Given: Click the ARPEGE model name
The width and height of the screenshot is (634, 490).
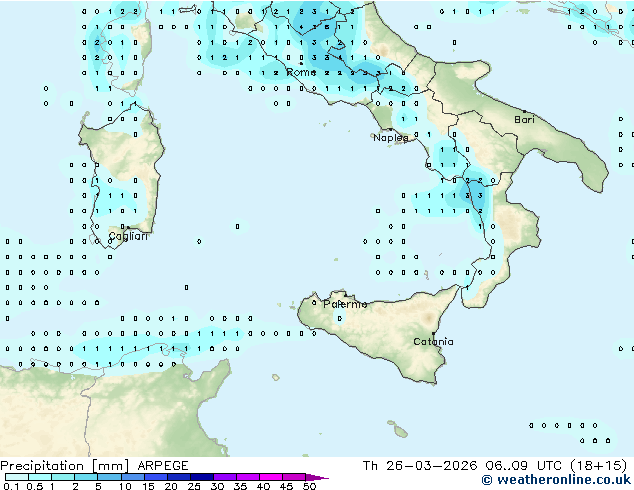Looking at the screenshot, I should pyautogui.click(x=163, y=466).
